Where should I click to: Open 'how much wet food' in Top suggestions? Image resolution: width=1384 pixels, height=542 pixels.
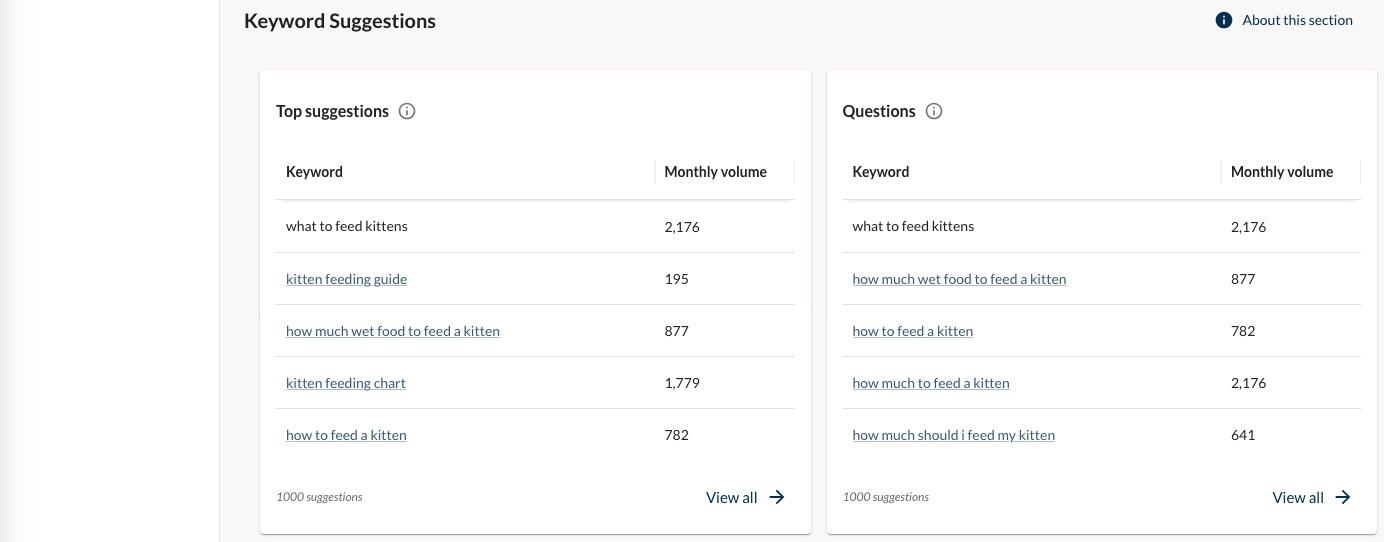(392, 331)
